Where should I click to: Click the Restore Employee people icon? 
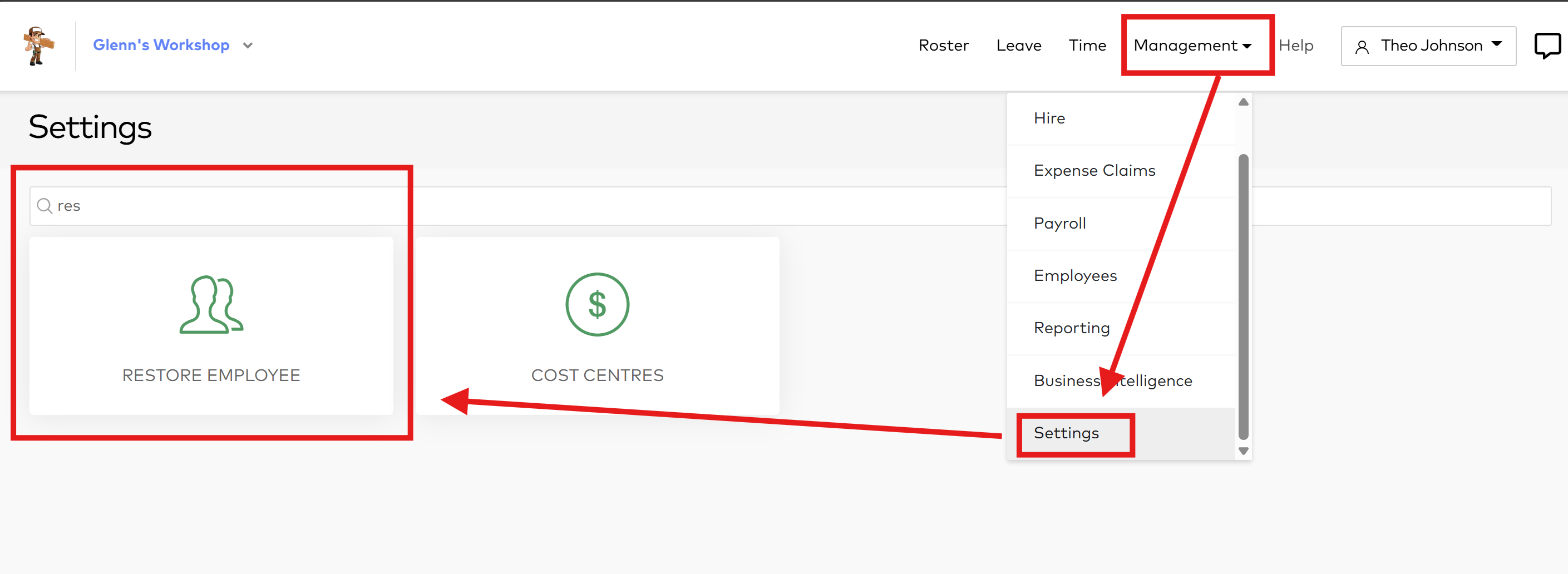(x=211, y=304)
